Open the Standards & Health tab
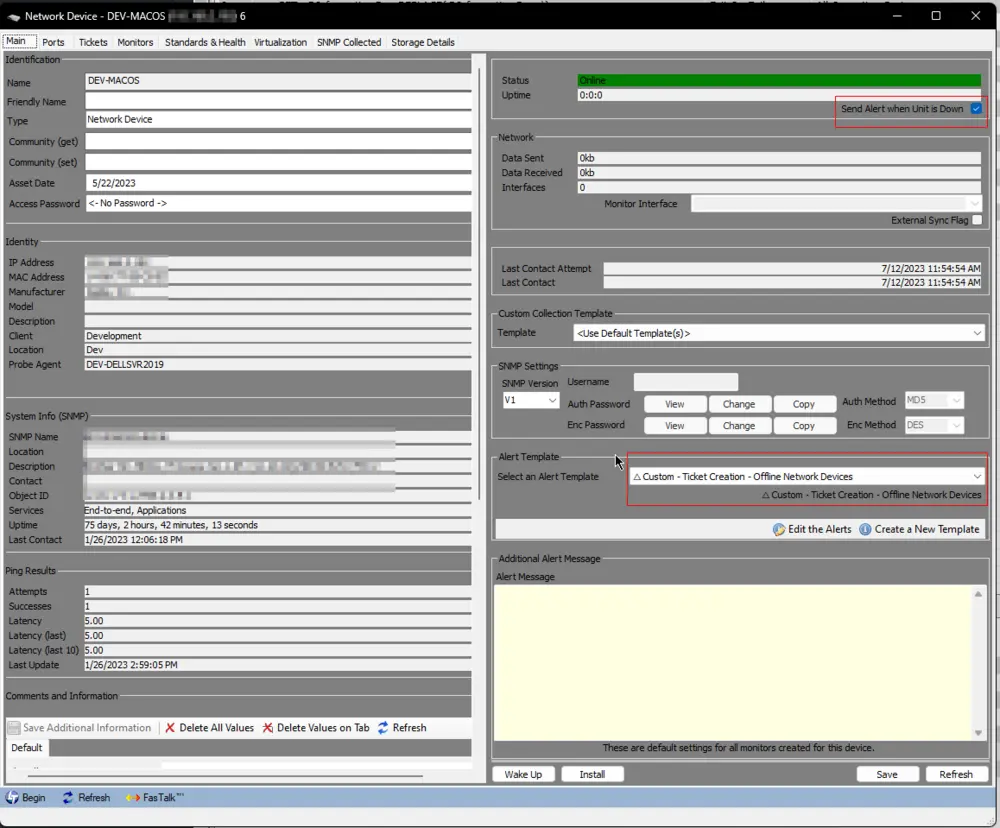Image resolution: width=1000 pixels, height=828 pixels. pos(205,42)
